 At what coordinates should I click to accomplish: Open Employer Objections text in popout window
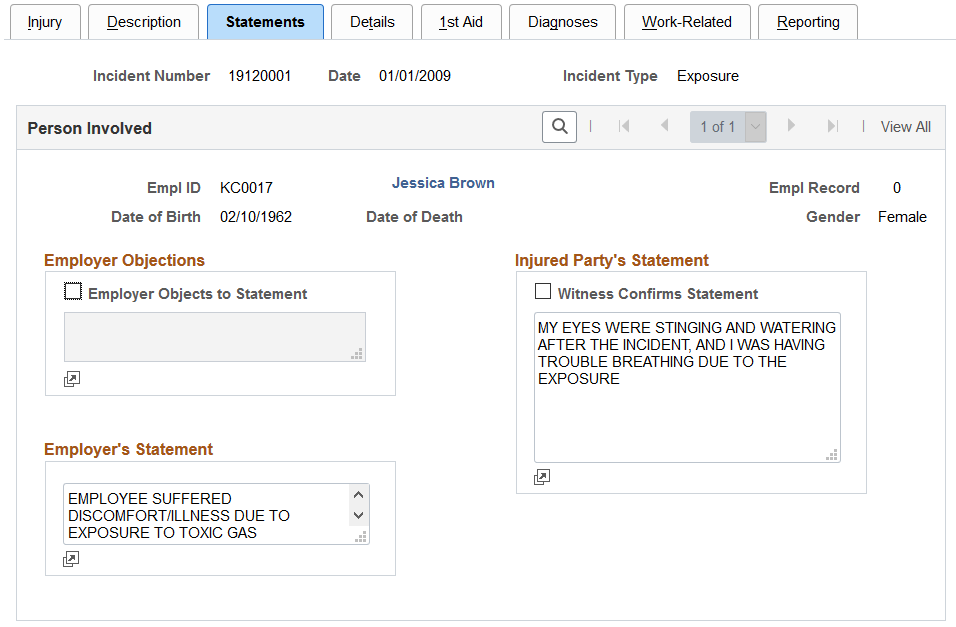coord(72,379)
